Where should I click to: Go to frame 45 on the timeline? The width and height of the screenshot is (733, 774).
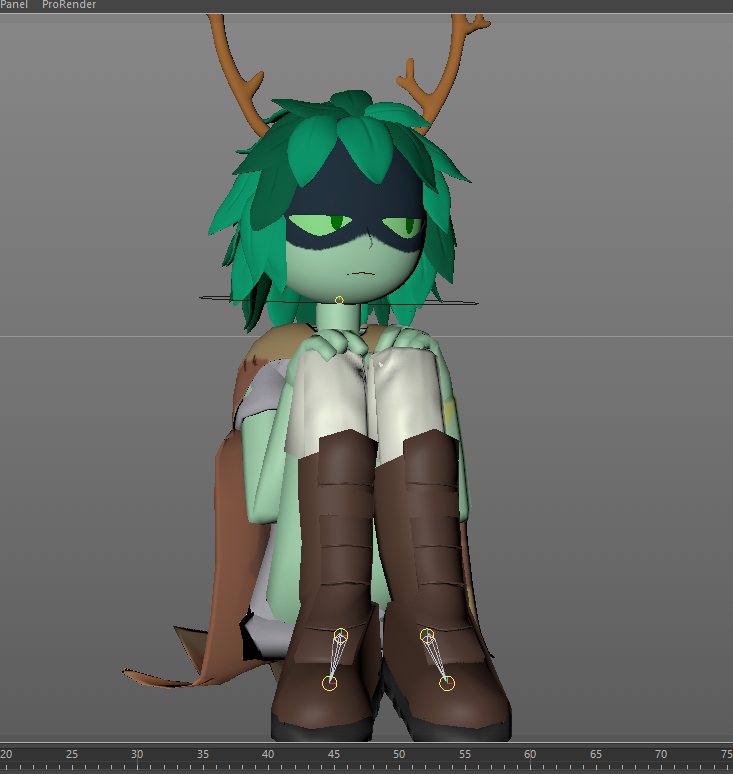[x=334, y=754]
